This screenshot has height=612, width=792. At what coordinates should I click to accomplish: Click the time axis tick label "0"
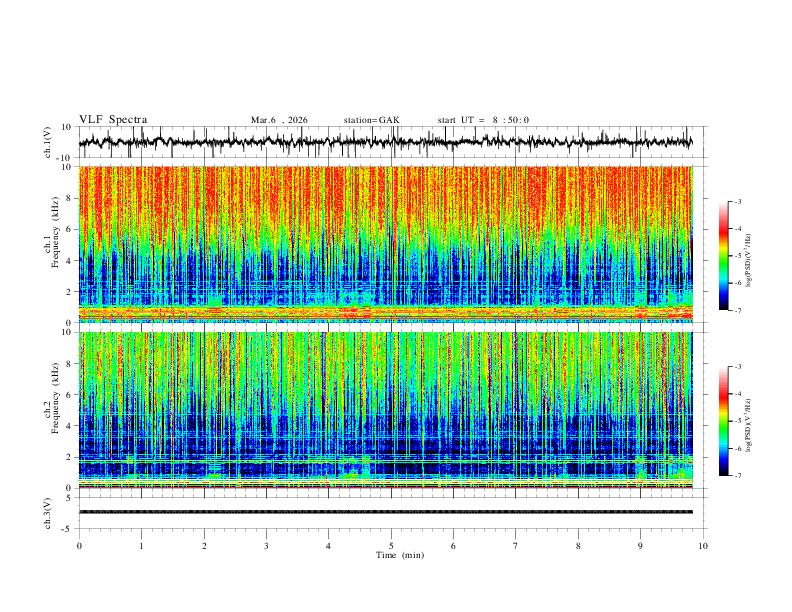79,546
